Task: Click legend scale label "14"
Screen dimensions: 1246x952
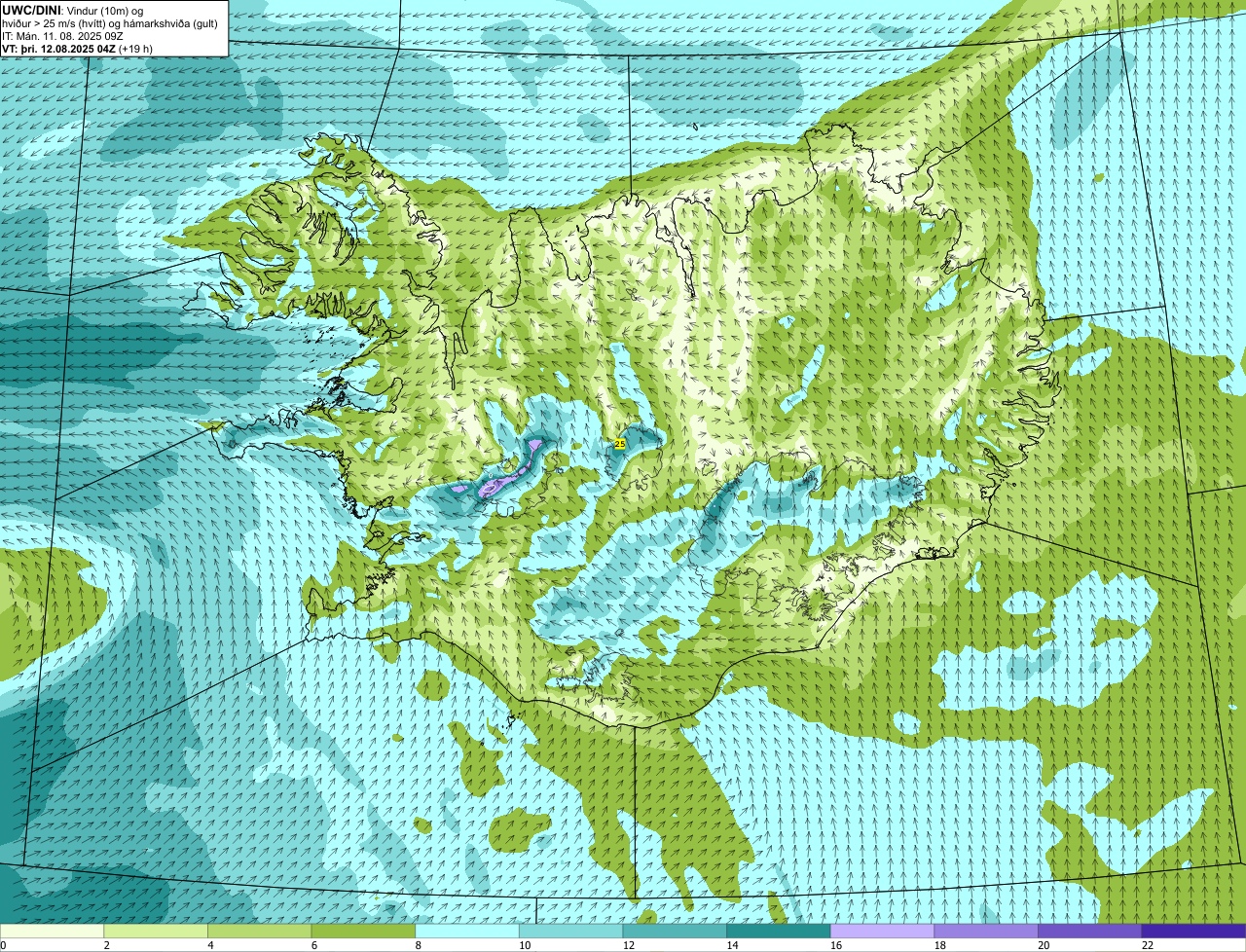Action: (x=731, y=945)
